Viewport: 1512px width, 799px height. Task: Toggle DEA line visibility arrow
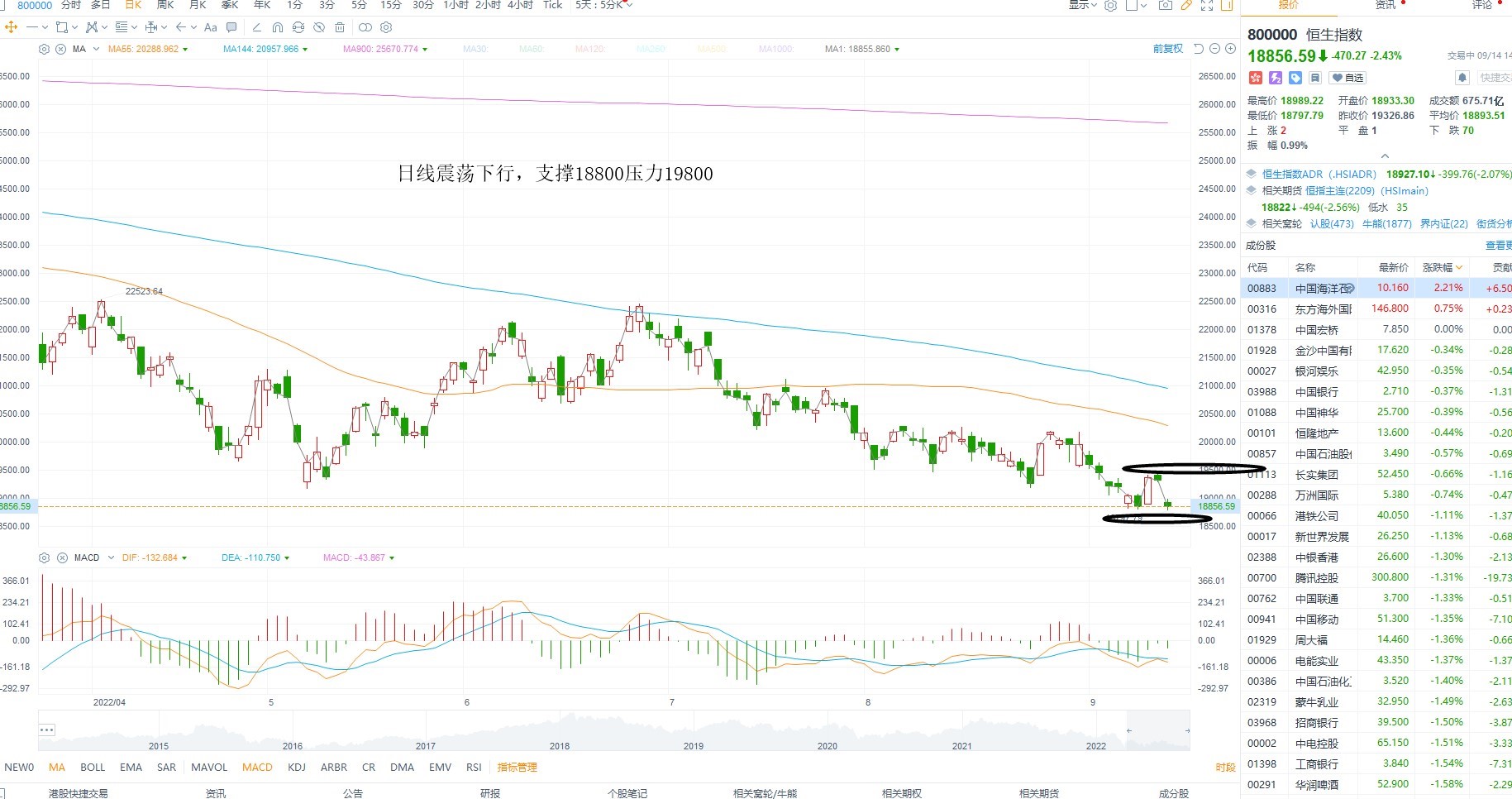pos(287,558)
